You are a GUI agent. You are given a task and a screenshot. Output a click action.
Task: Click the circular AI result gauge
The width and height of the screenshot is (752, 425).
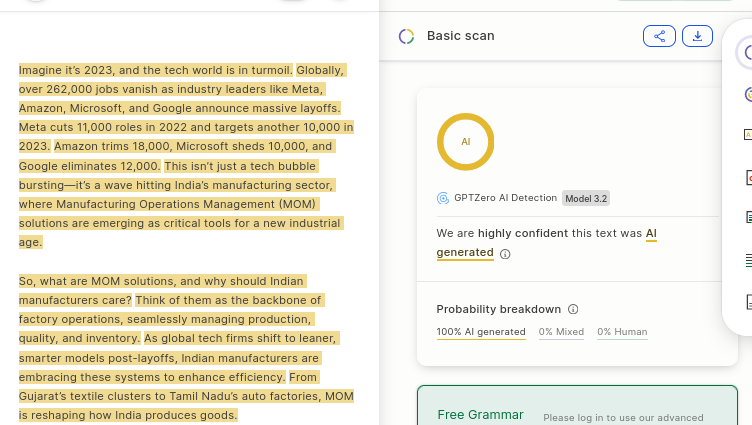(x=465, y=142)
